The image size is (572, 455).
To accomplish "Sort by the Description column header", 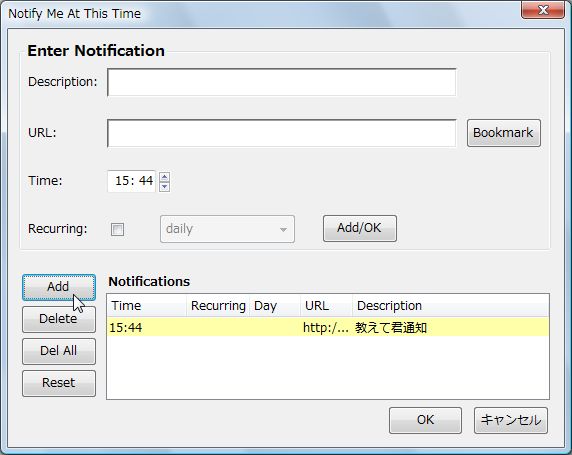I will (451, 306).
